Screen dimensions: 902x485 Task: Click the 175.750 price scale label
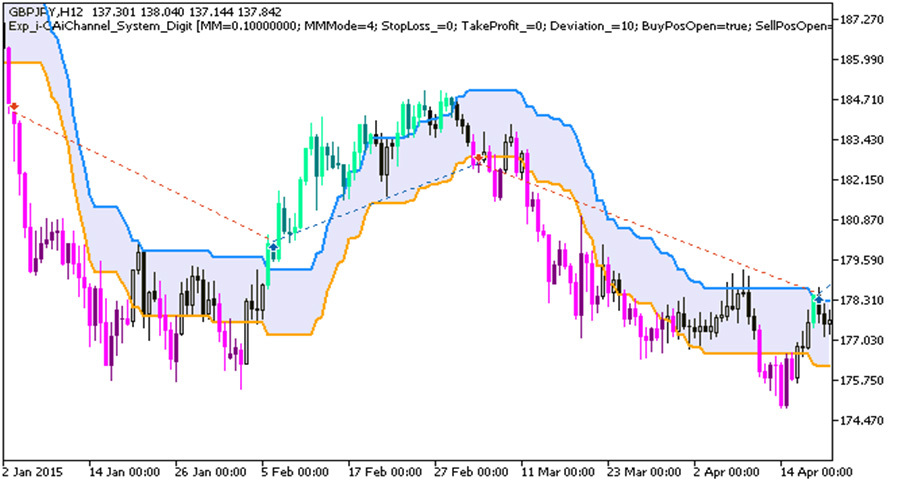pos(861,381)
